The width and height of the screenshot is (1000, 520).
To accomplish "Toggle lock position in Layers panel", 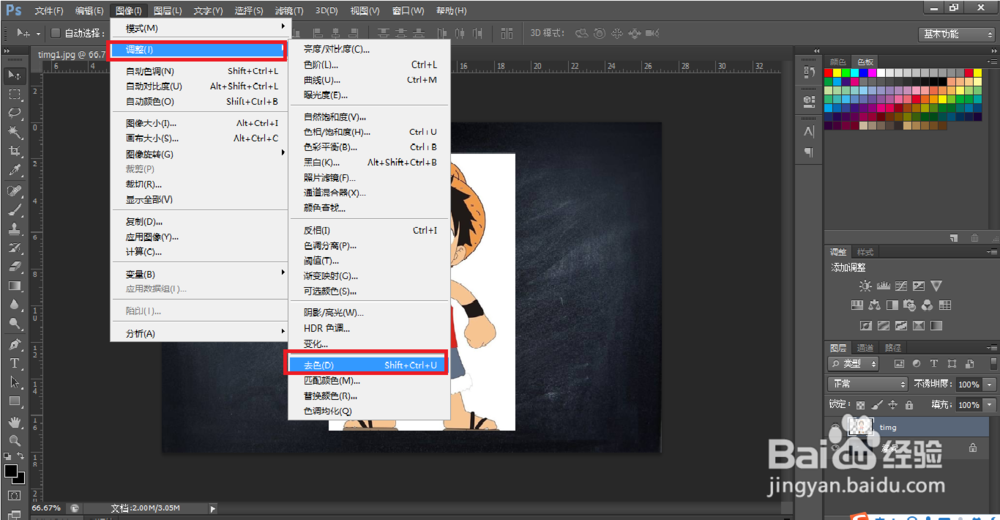I will 892,405.
